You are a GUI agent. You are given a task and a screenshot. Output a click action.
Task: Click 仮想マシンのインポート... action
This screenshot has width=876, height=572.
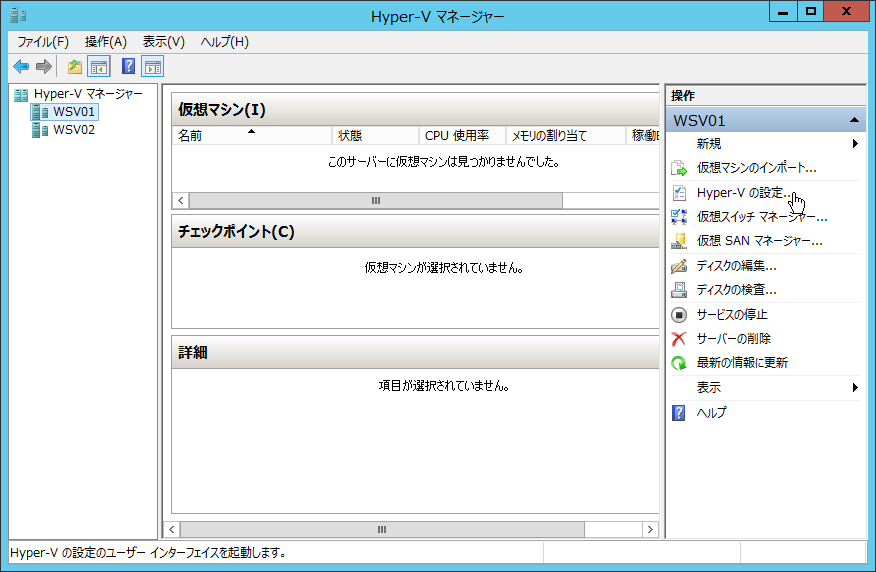(756, 168)
